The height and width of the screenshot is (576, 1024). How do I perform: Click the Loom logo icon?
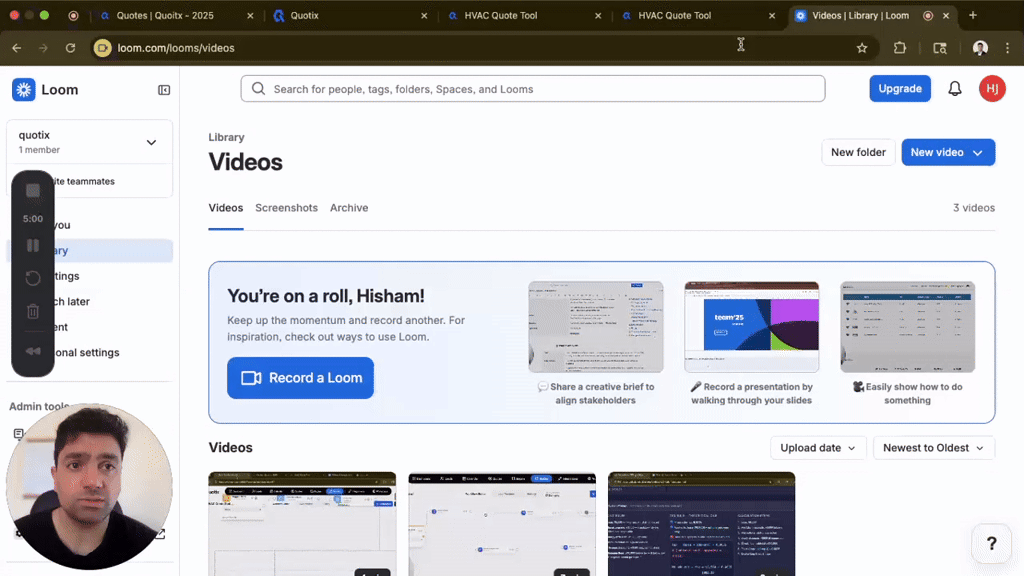coord(24,89)
